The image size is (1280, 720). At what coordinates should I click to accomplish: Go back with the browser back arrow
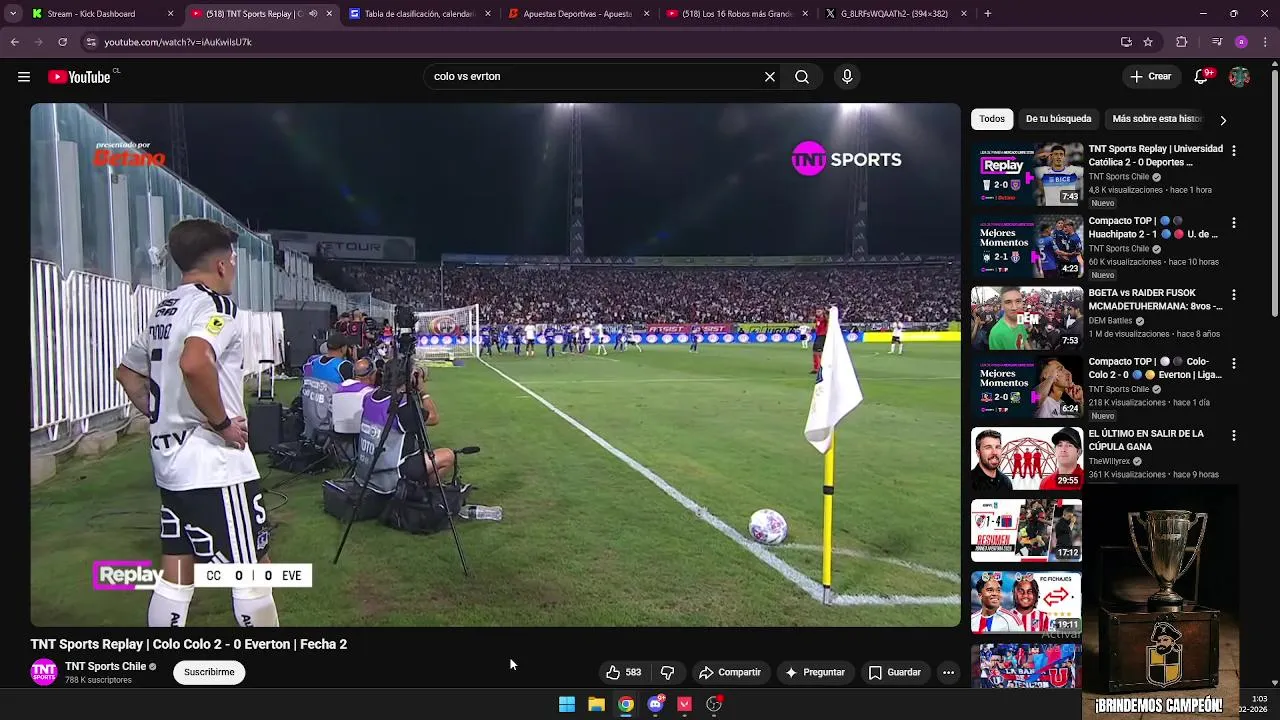[x=15, y=42]
